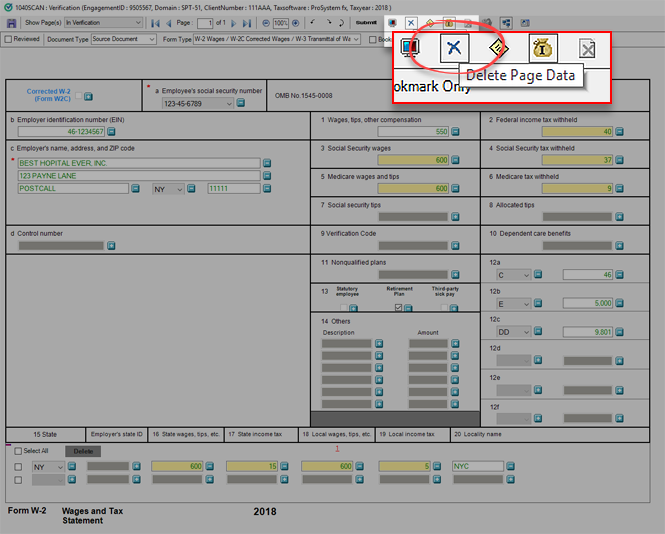Viewport: 665px width, 534px height.
Task: Click the Wages, tips, other compensation field
Action: tap(384, 131)
